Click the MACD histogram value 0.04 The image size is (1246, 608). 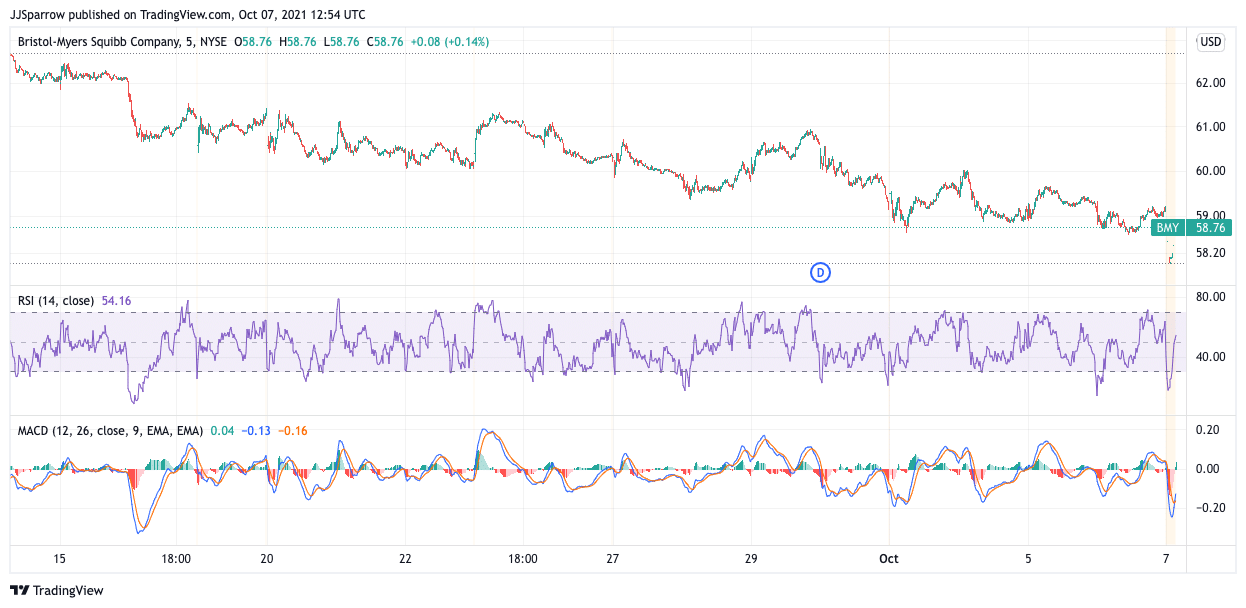click(223, 430)
